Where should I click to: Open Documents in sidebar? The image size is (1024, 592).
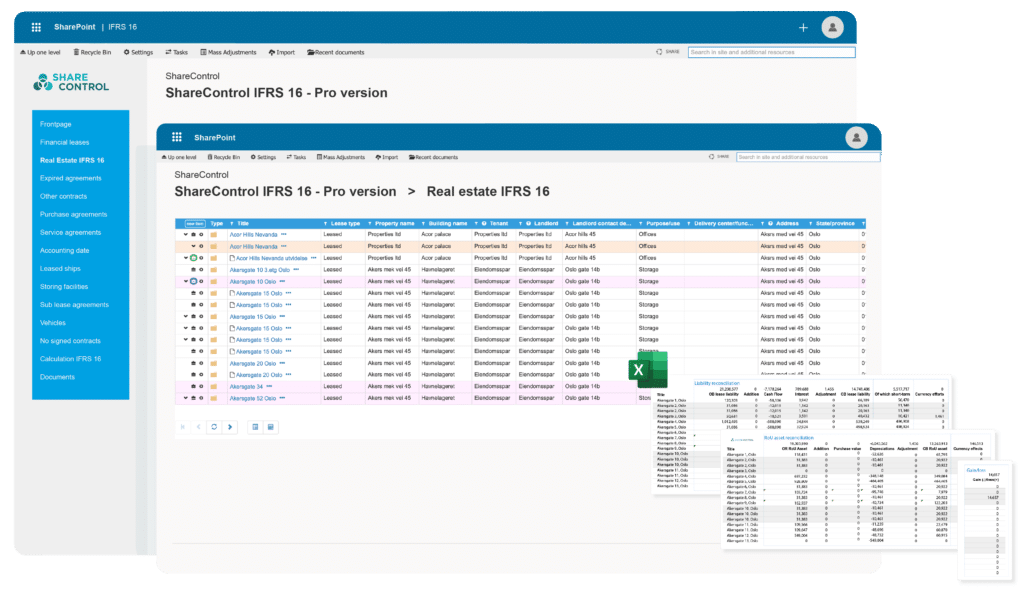[57, 377]
